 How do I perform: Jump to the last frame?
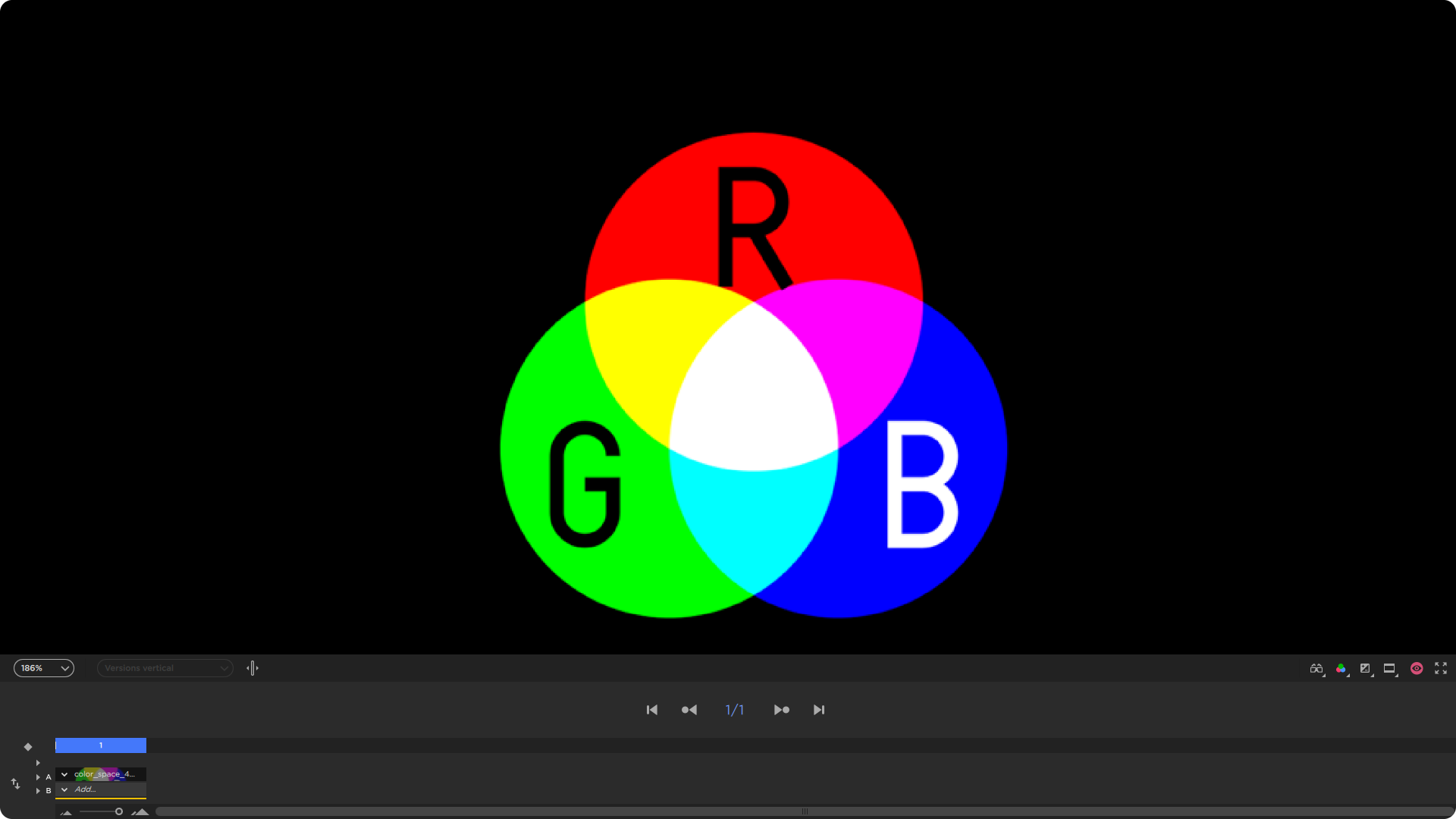(x=819, y=710)
